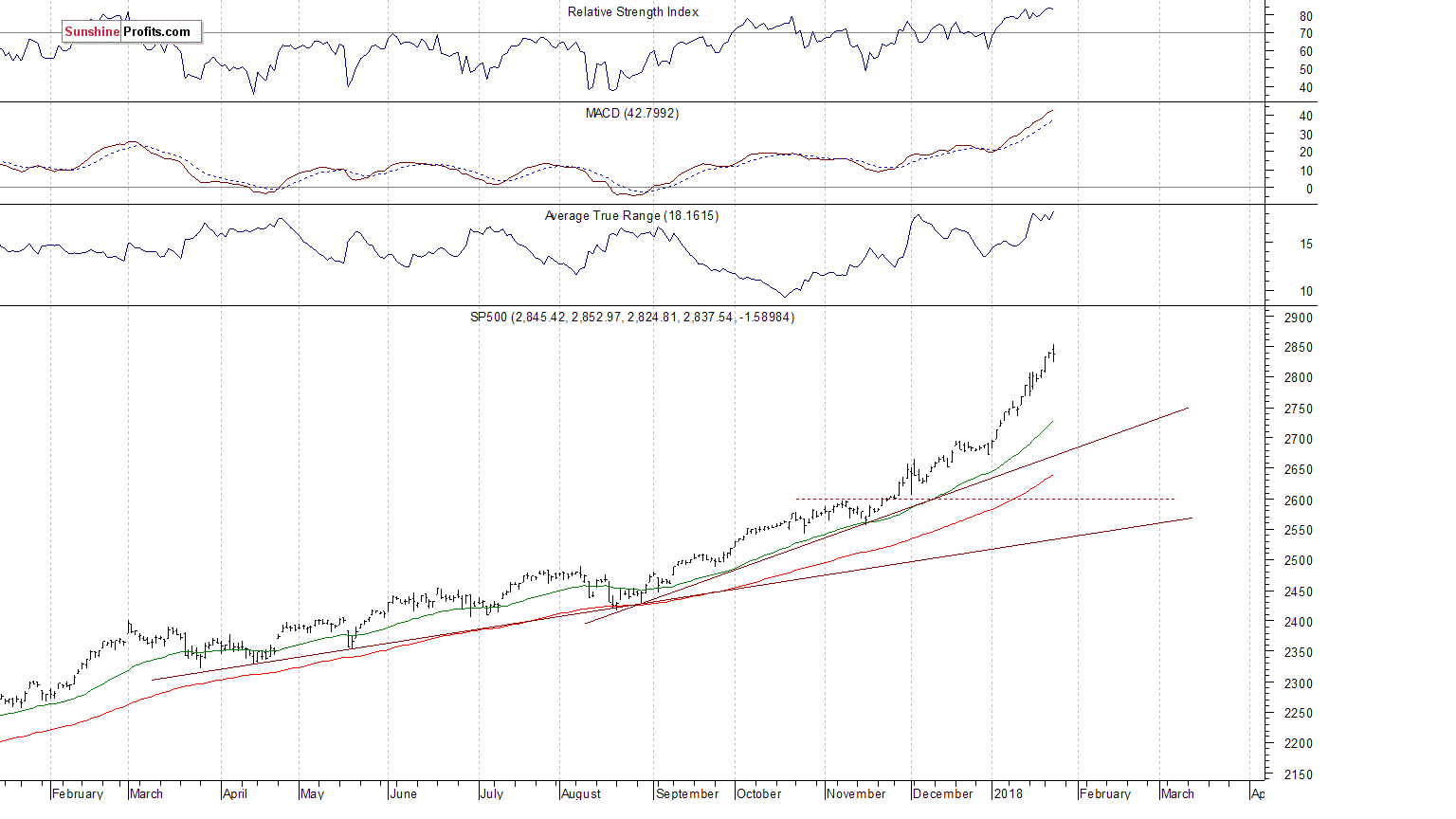Click the March 2018 axis label
Screen dimensions: 1456x819
pyautogui.click(x=1177, y=793)
